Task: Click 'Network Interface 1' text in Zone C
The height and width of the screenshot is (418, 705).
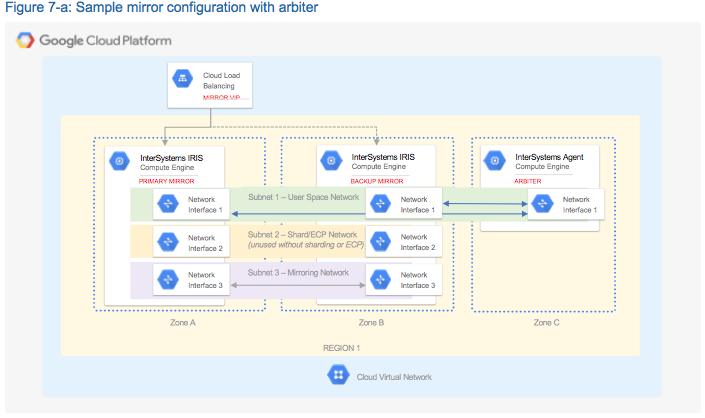Action: pyautogui.click(x=580, y=205)
